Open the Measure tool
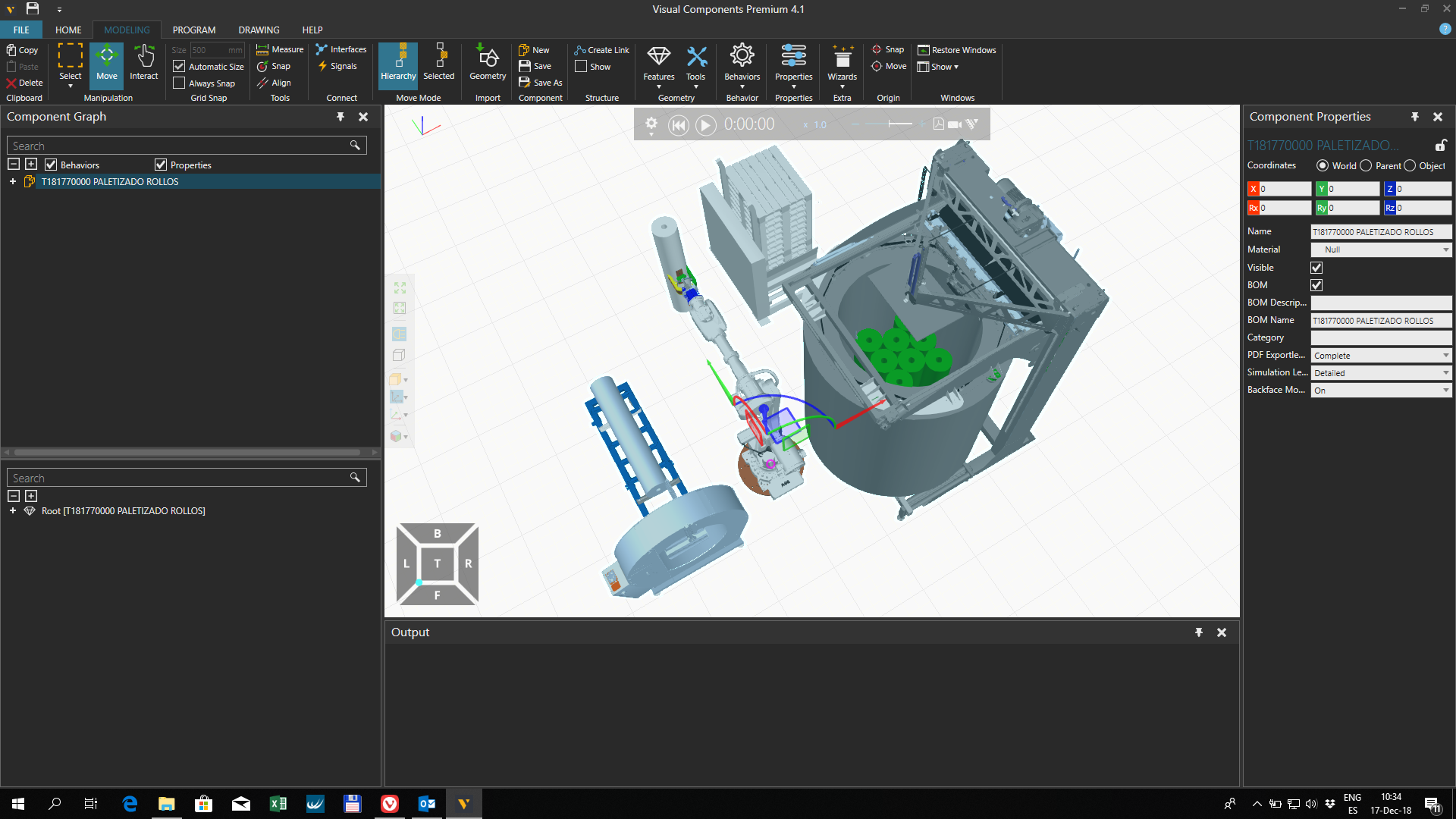The width and height of the screenshot is (1456, 819). click(x=280, y=49)
